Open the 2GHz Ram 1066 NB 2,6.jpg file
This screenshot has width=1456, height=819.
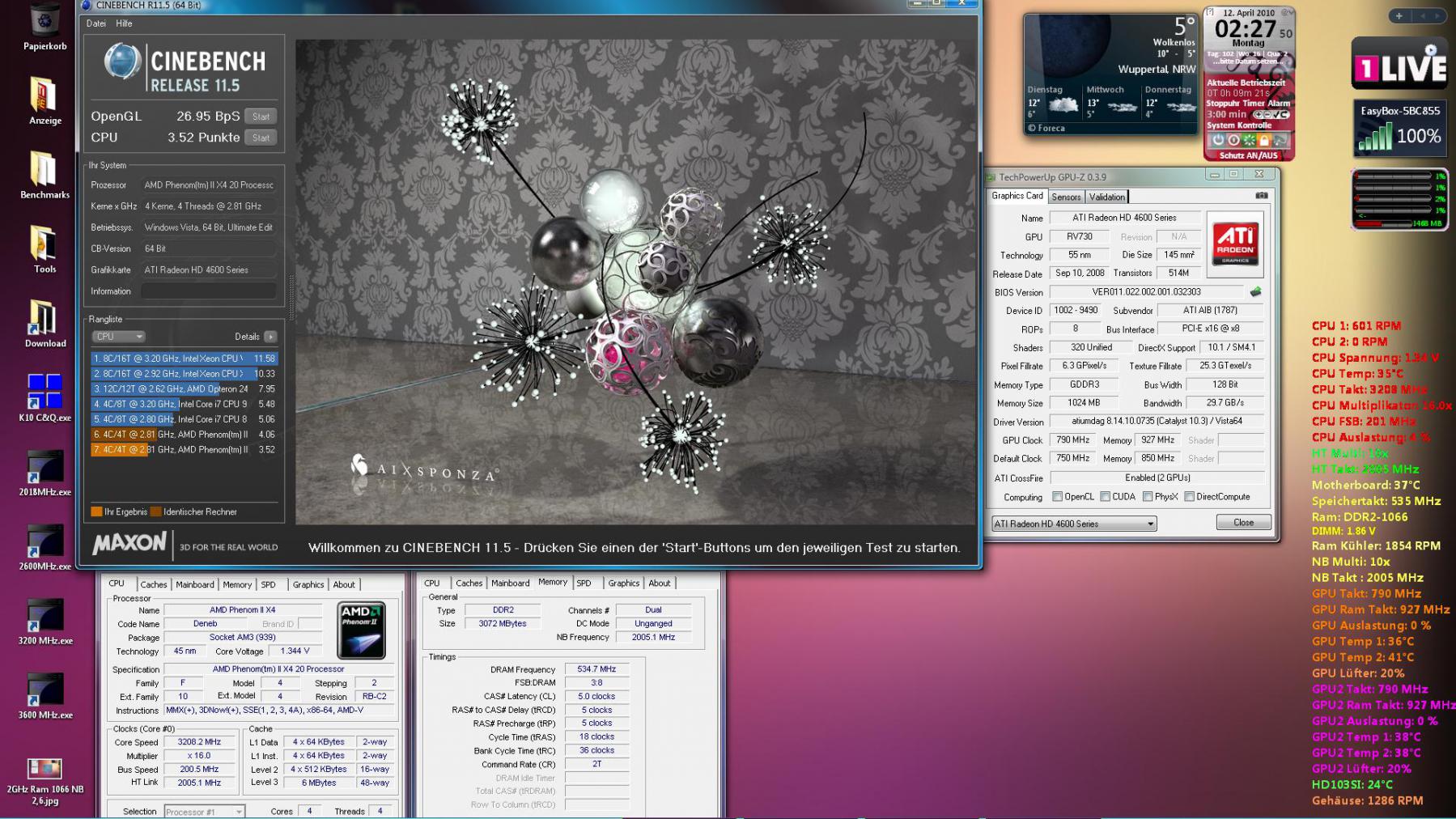[45, 781]
